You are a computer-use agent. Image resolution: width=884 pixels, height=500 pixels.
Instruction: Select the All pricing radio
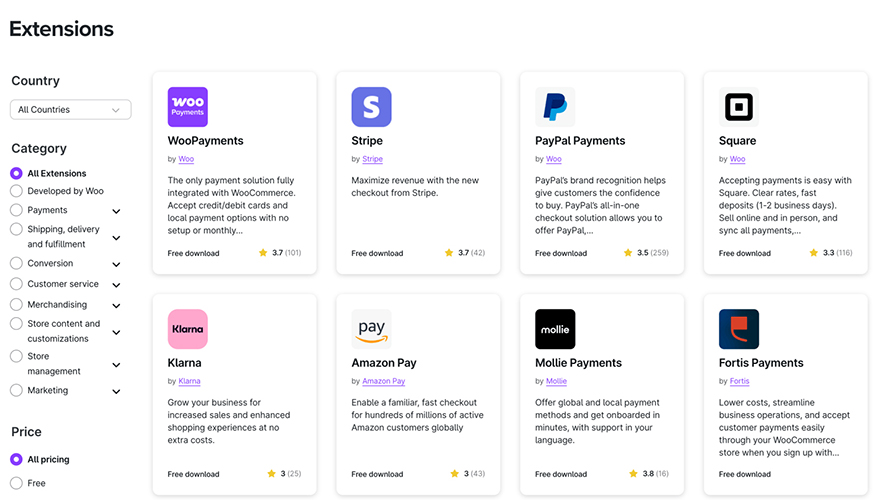coord(16,459)
